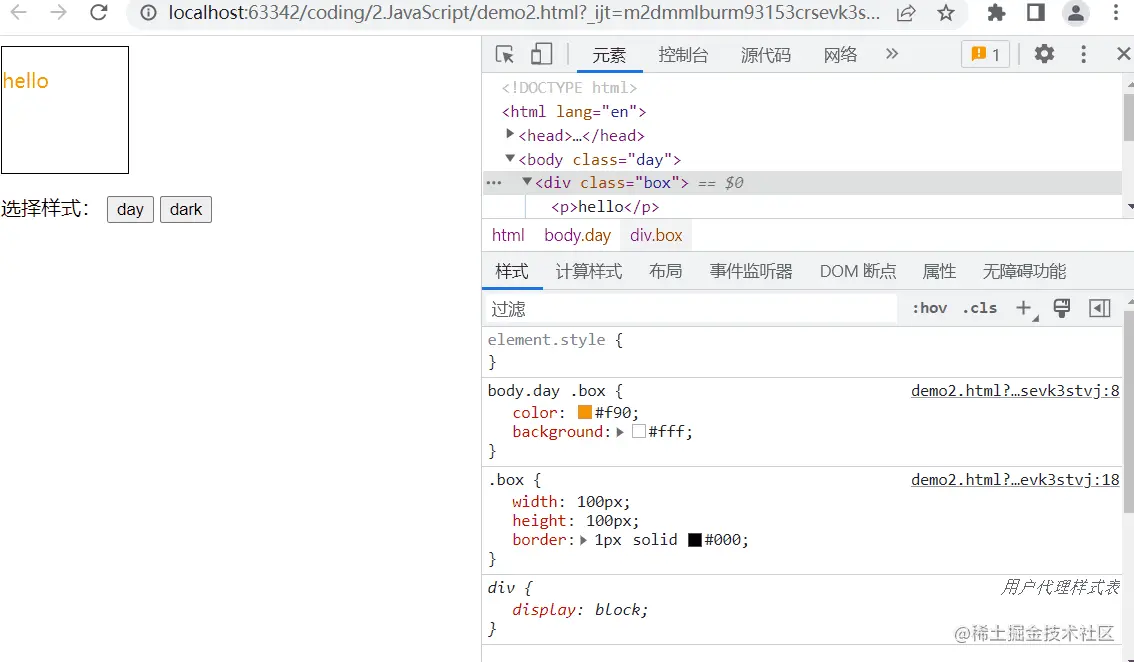Toggle the computed styles sidebar icon
The height and width of the screenshot is (662, 1134).
pos(1099,308)
